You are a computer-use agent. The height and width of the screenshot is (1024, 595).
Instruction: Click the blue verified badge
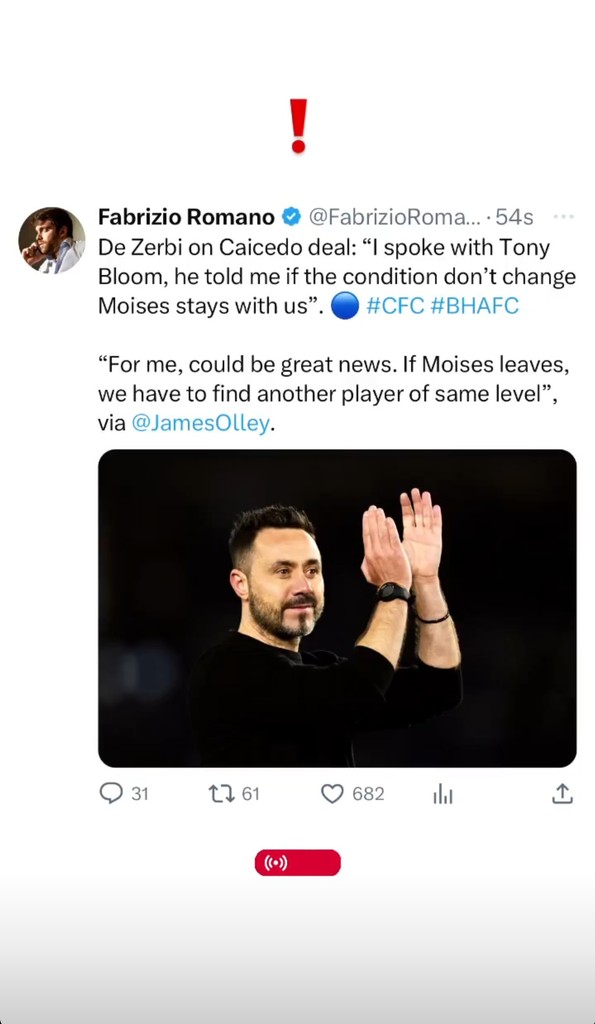(291, 217)
